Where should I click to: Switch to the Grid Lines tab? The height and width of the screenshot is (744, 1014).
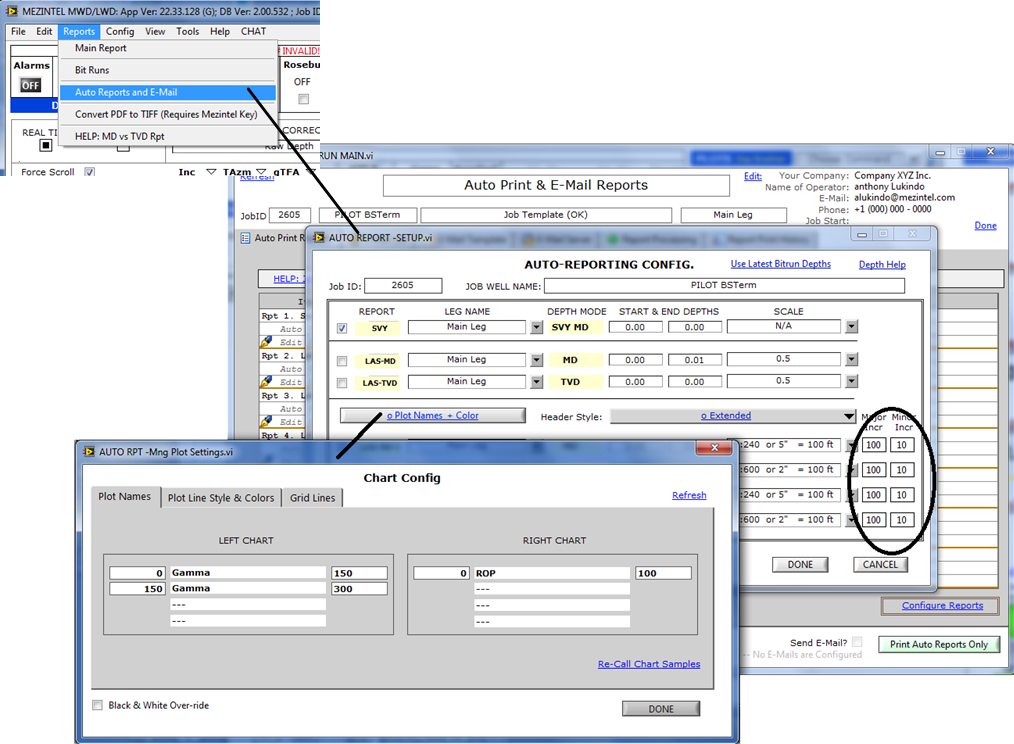312,498
